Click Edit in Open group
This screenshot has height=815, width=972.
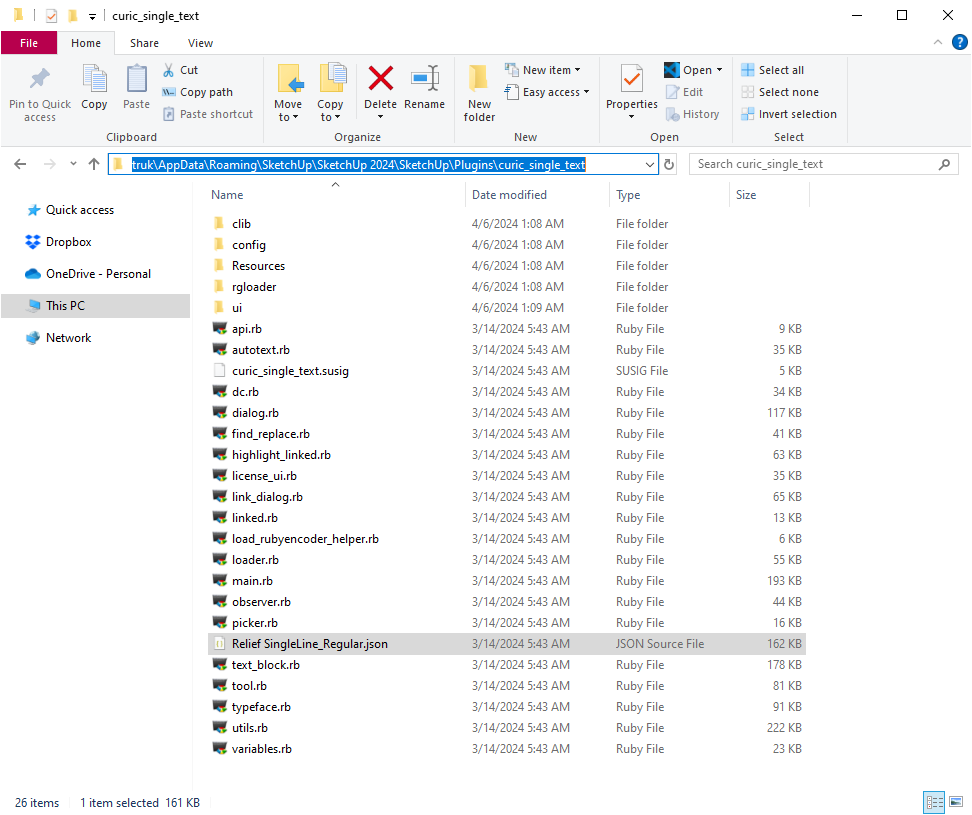[x=684, y=92]
